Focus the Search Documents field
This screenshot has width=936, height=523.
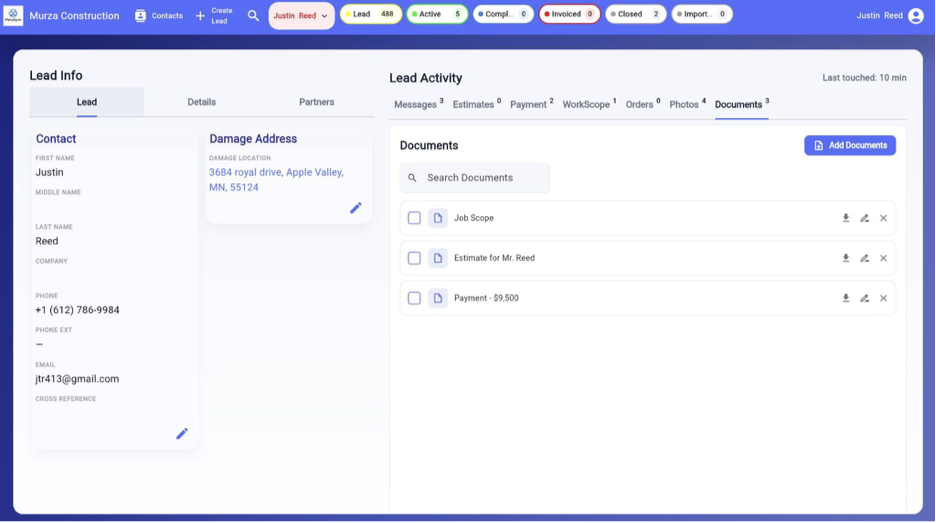475,178
